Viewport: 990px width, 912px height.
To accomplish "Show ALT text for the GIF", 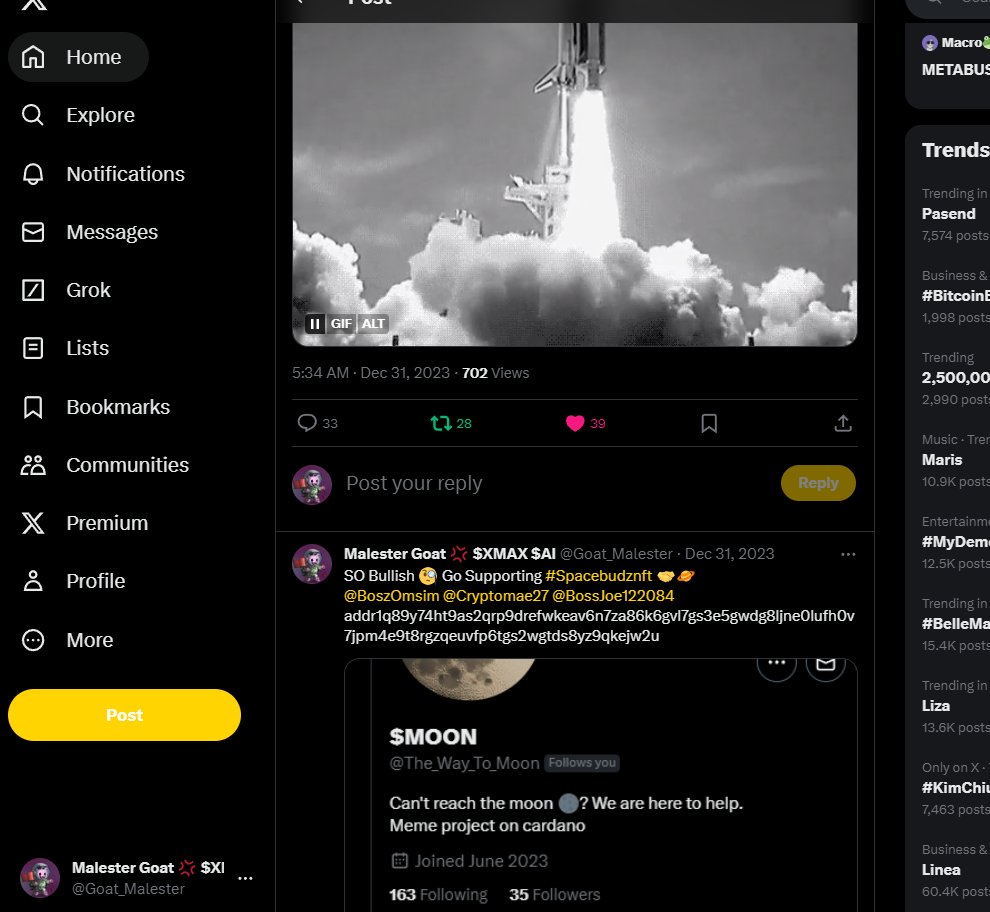I will (x=373, y=324).
